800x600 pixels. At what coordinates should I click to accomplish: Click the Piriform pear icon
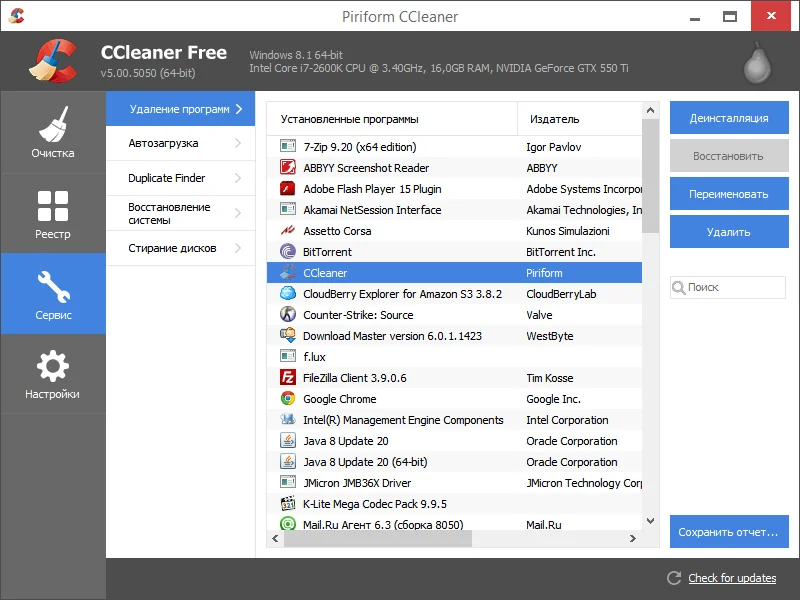pos(757,63)
